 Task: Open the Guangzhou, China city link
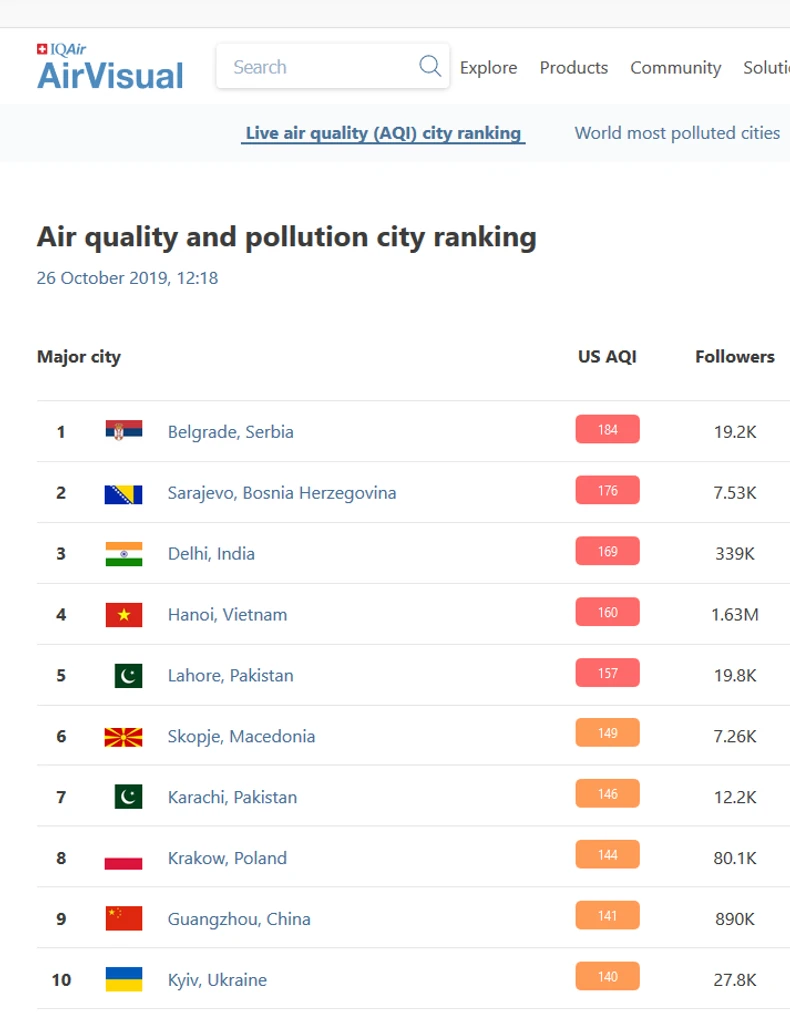point(239,919)
